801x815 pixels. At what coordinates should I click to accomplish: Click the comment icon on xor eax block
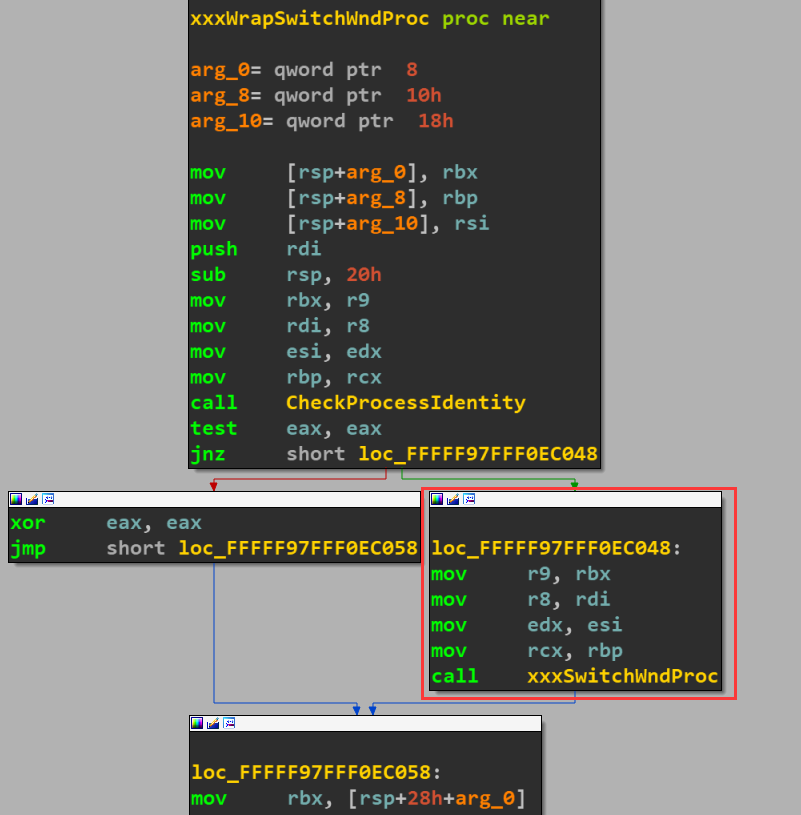click(48, 499)
